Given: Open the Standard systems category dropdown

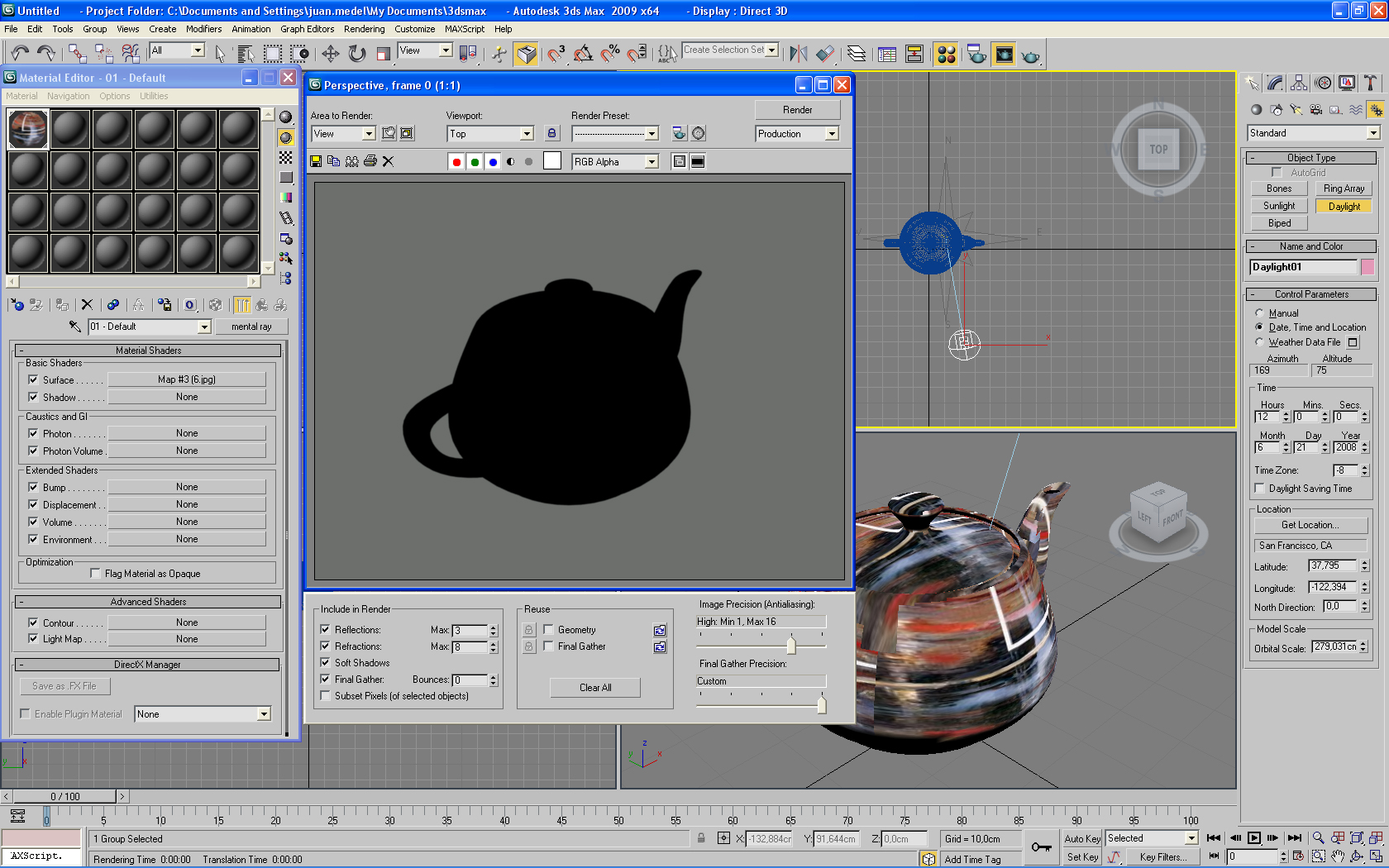Looking at the screenshot, I should [x=1372, y=133].
